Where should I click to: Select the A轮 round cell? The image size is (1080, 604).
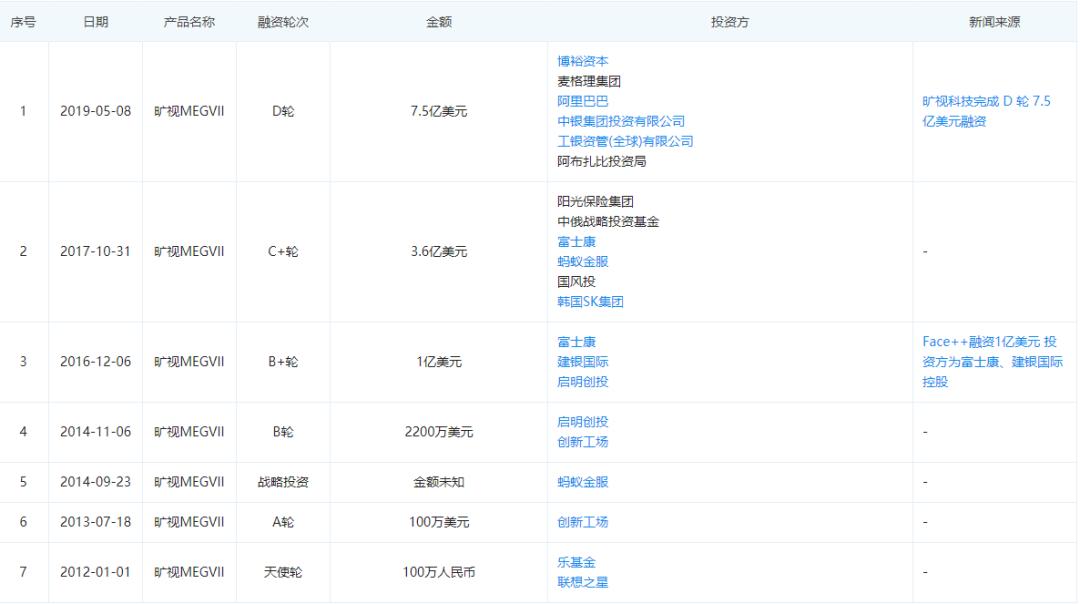click(282, 522)
